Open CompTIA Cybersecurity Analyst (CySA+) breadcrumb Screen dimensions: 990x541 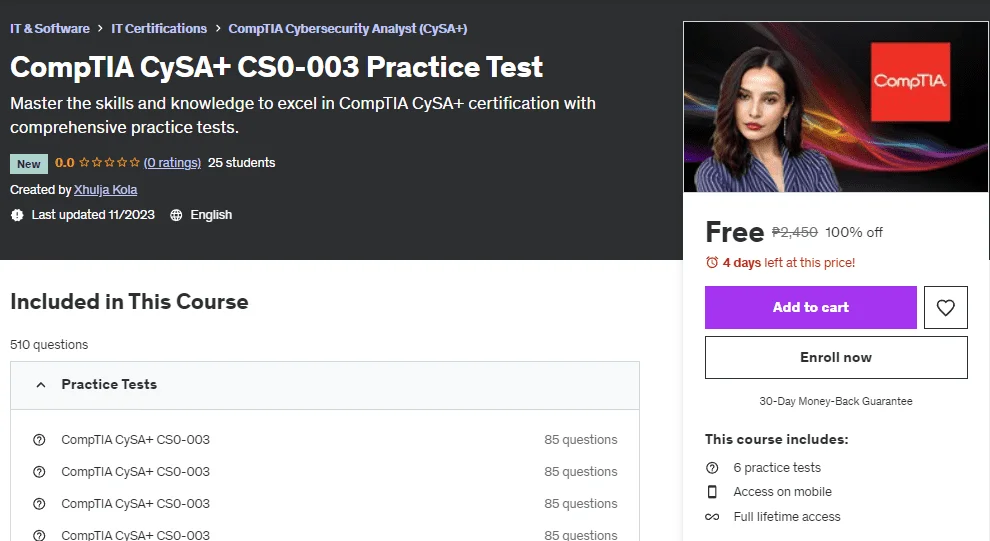click(348, 28)
